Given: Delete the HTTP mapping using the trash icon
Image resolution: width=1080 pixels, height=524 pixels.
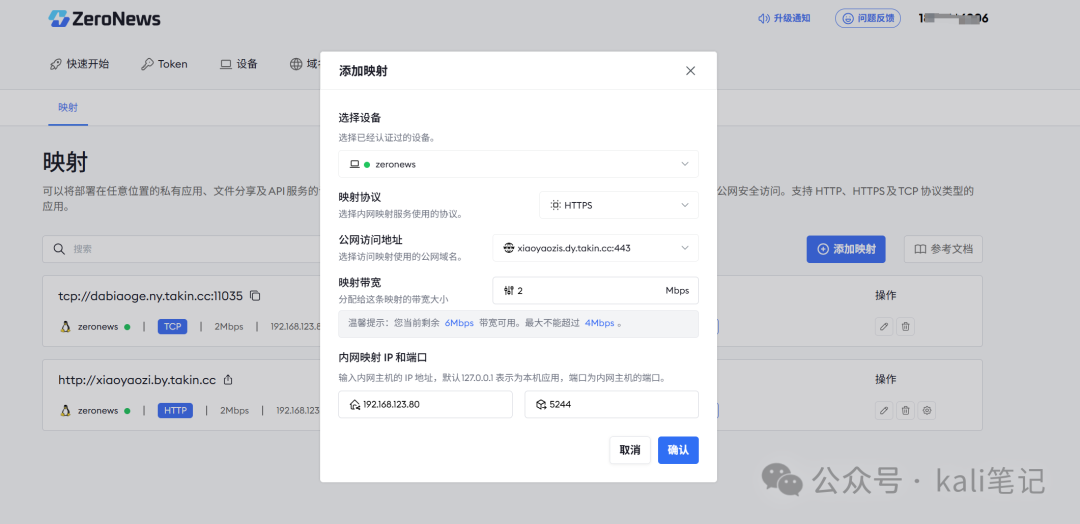Looking at the screenshot, I should tap(905, 410).
